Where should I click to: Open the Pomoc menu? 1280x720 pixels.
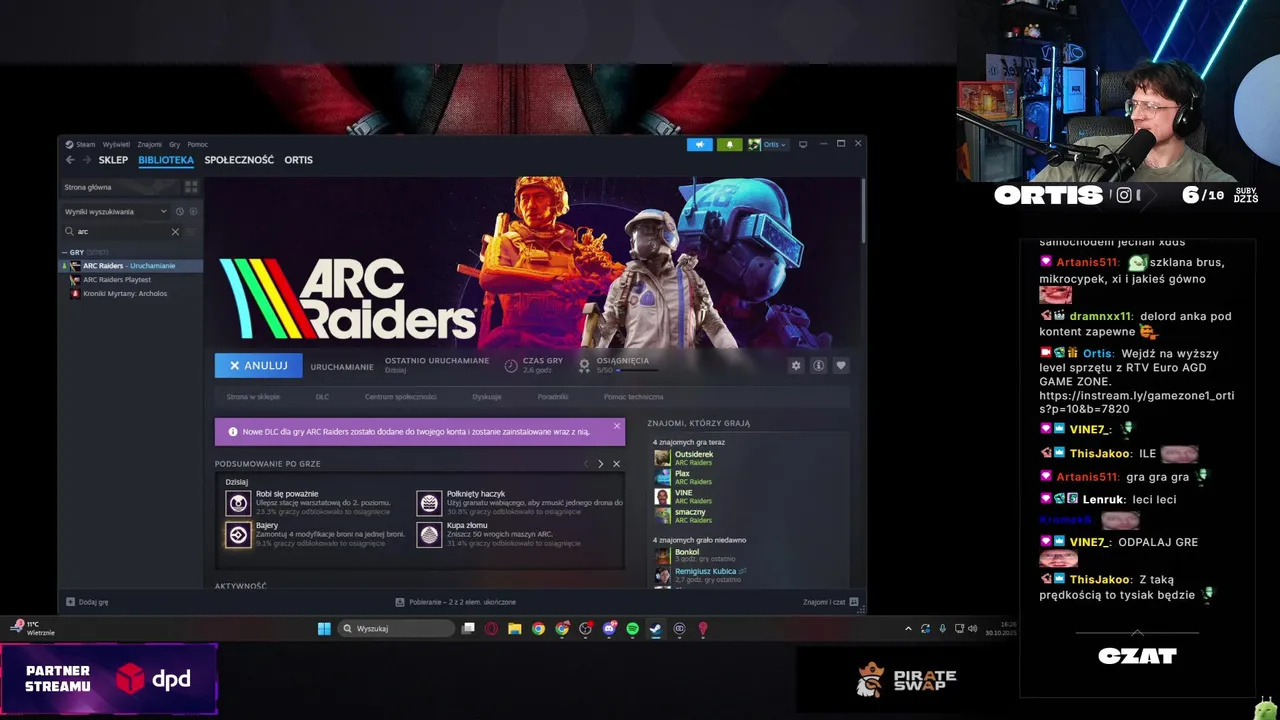pos(197,144)
